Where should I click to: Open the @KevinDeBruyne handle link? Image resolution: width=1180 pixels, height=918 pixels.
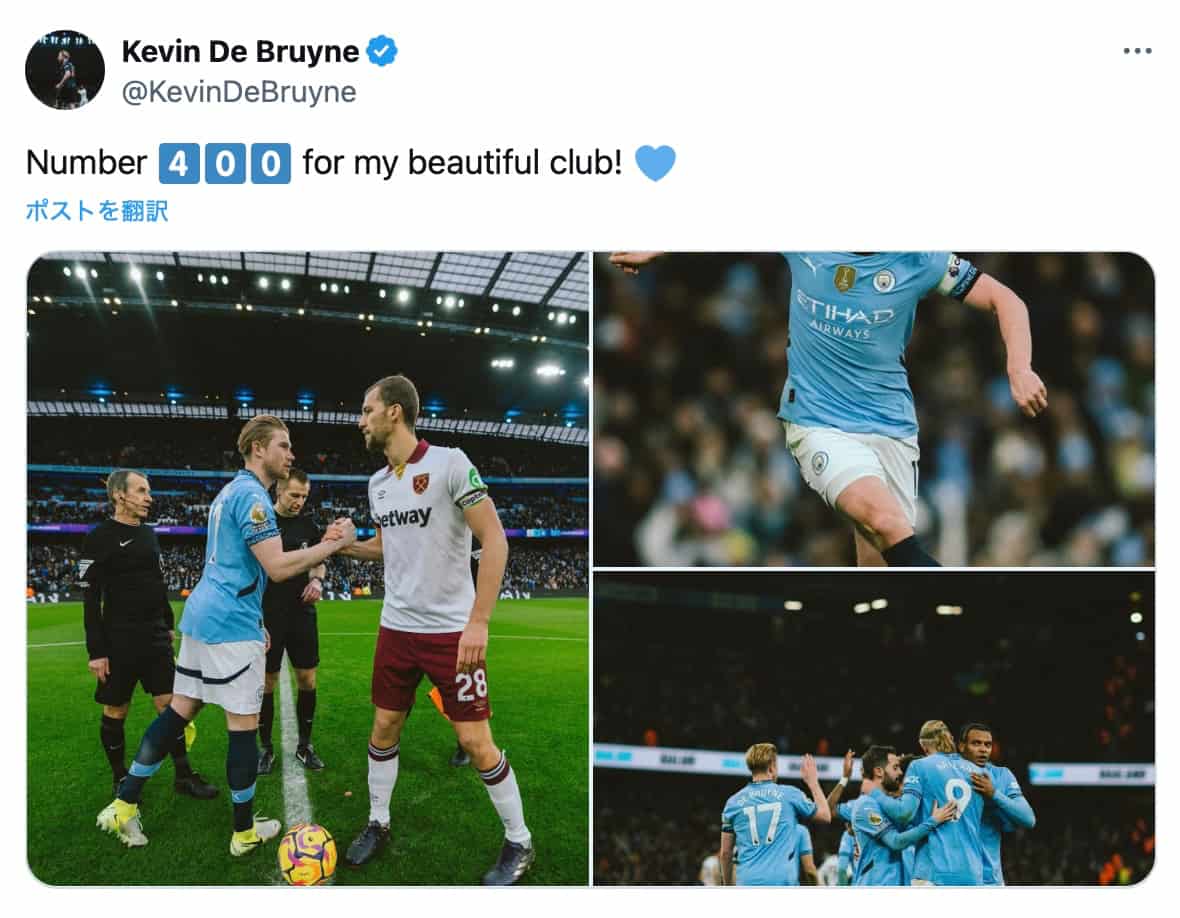pyautogui.click(x=239, y=92)
